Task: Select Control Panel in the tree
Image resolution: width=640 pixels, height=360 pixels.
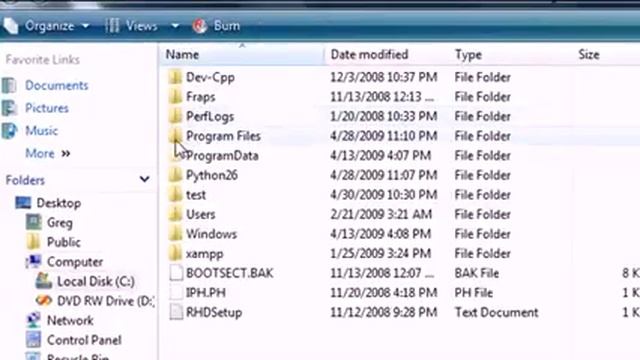Action: [84, 340]
